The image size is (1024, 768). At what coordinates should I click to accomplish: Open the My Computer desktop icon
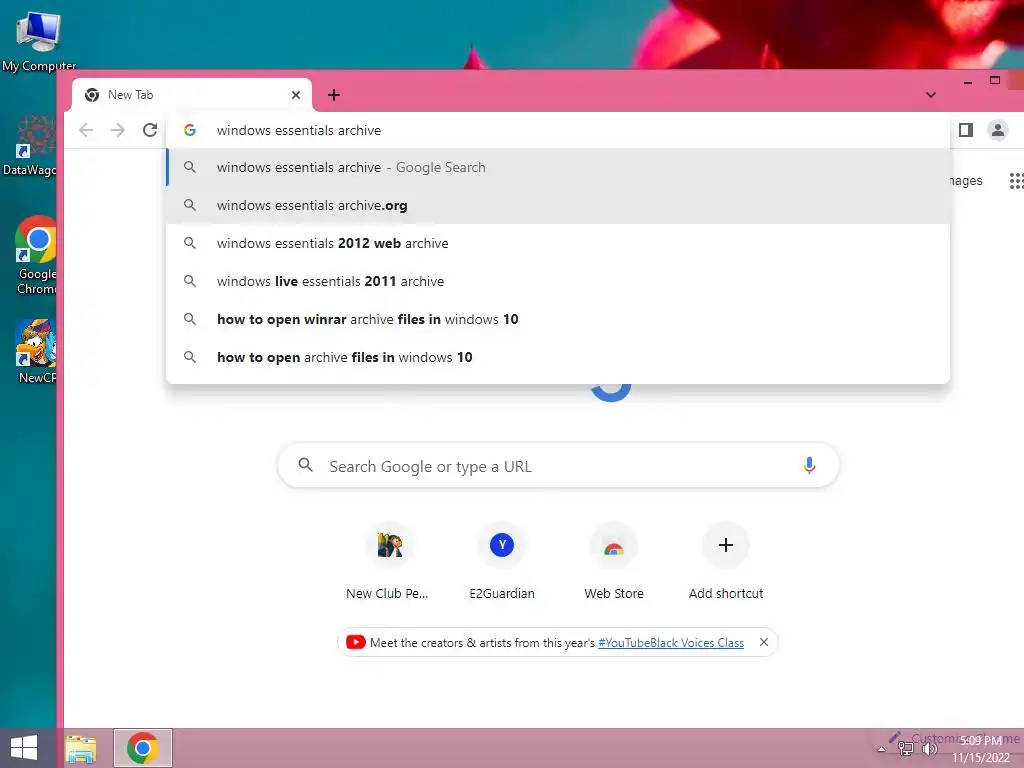point(39,40)
